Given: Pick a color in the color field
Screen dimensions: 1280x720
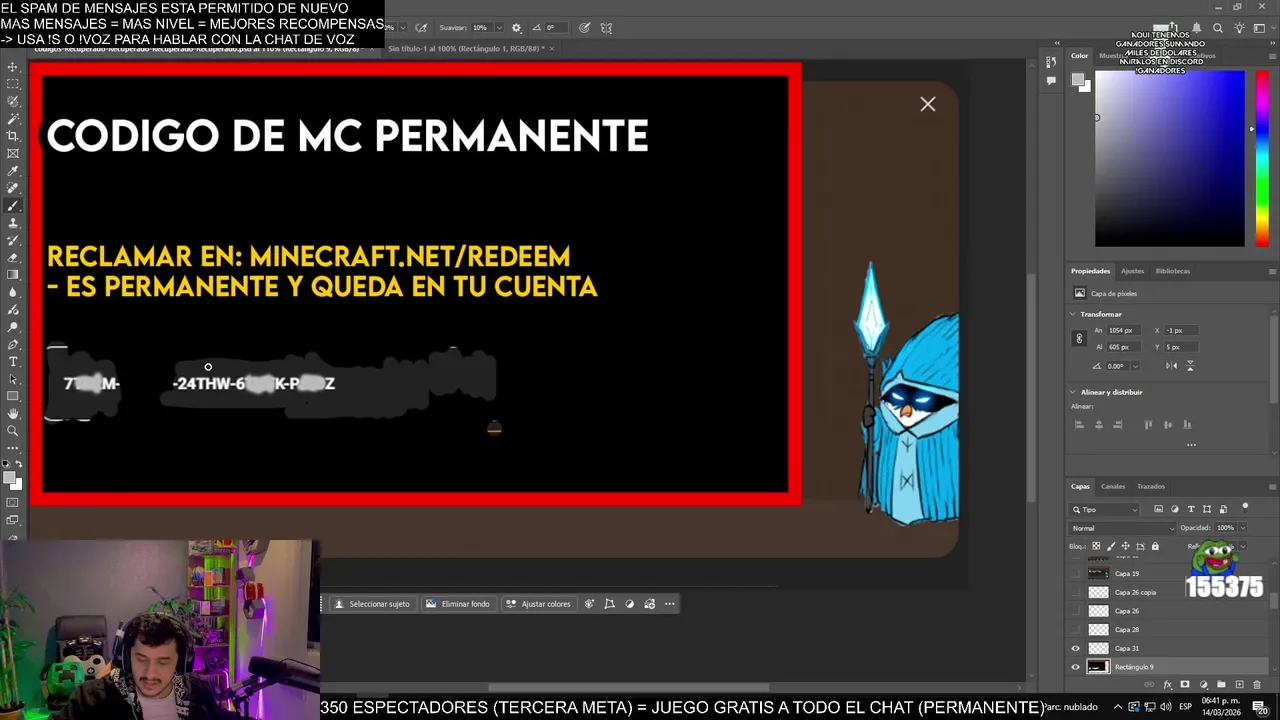Looking at the screenshot, I should click(x=1170, y=160).
